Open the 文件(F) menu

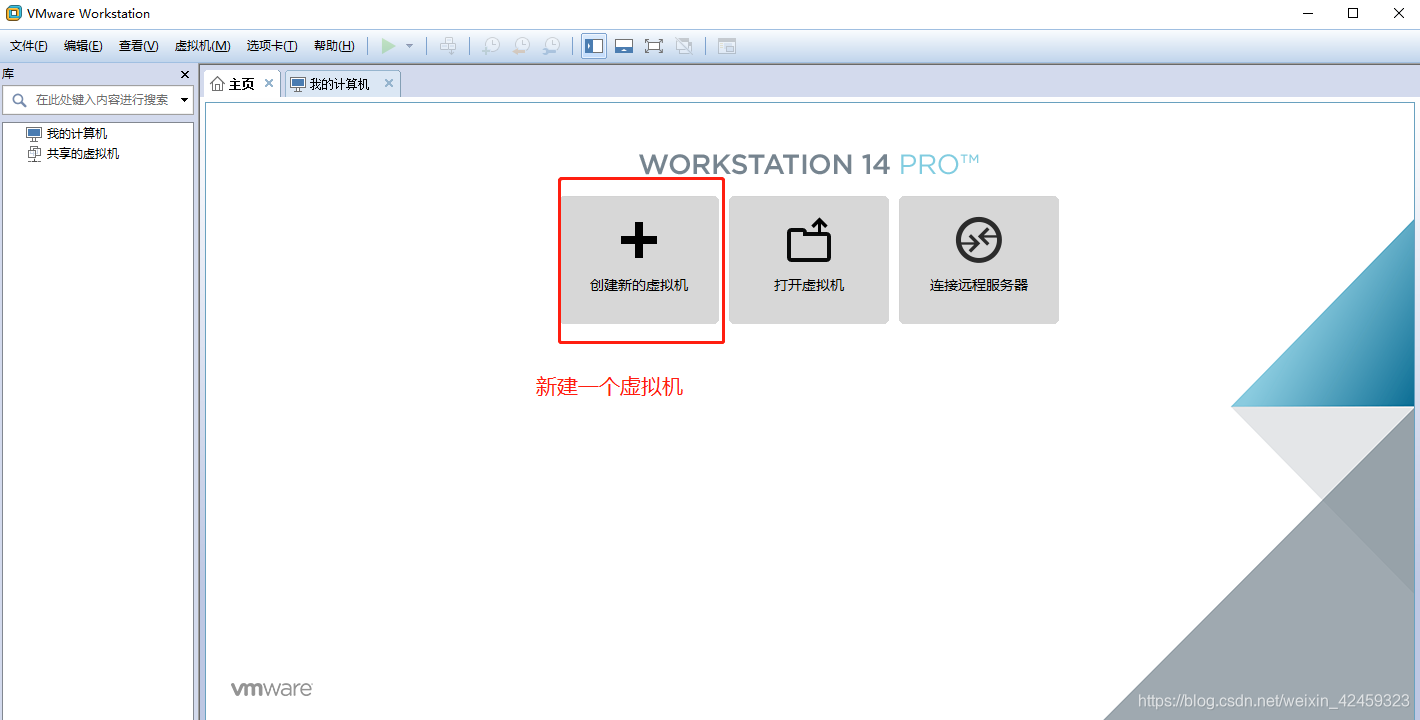click(x=29, y=46)
